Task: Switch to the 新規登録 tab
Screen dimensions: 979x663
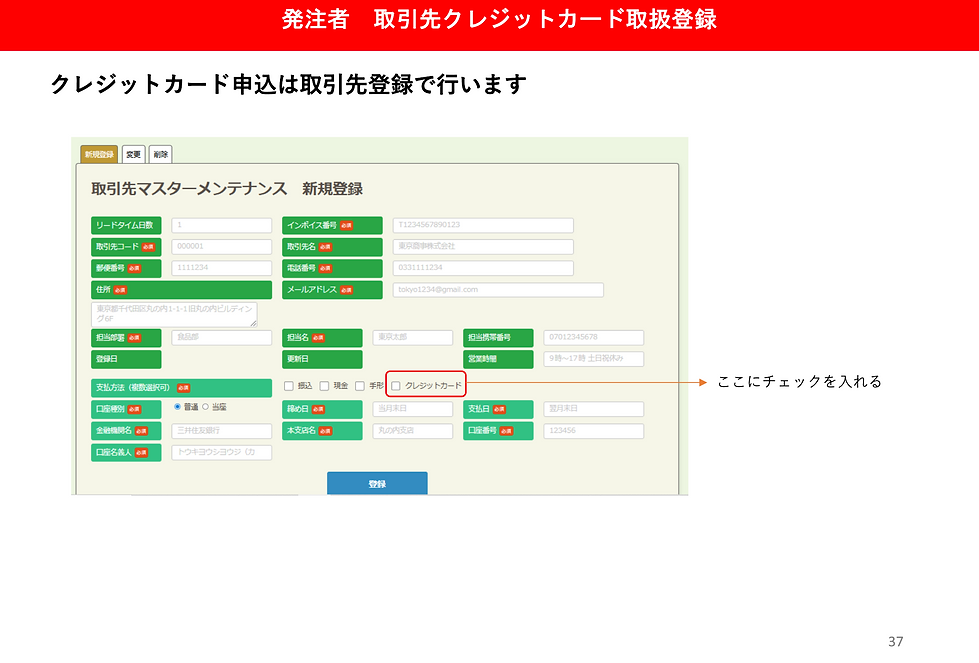Action: [99, 154]
